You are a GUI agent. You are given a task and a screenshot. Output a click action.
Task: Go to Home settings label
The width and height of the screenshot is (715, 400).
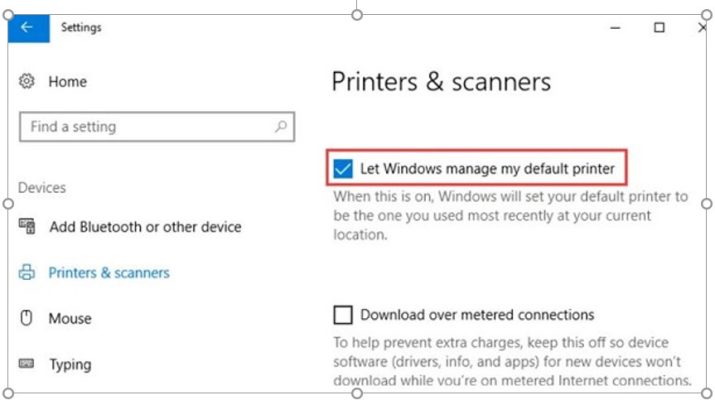[67, 82]
